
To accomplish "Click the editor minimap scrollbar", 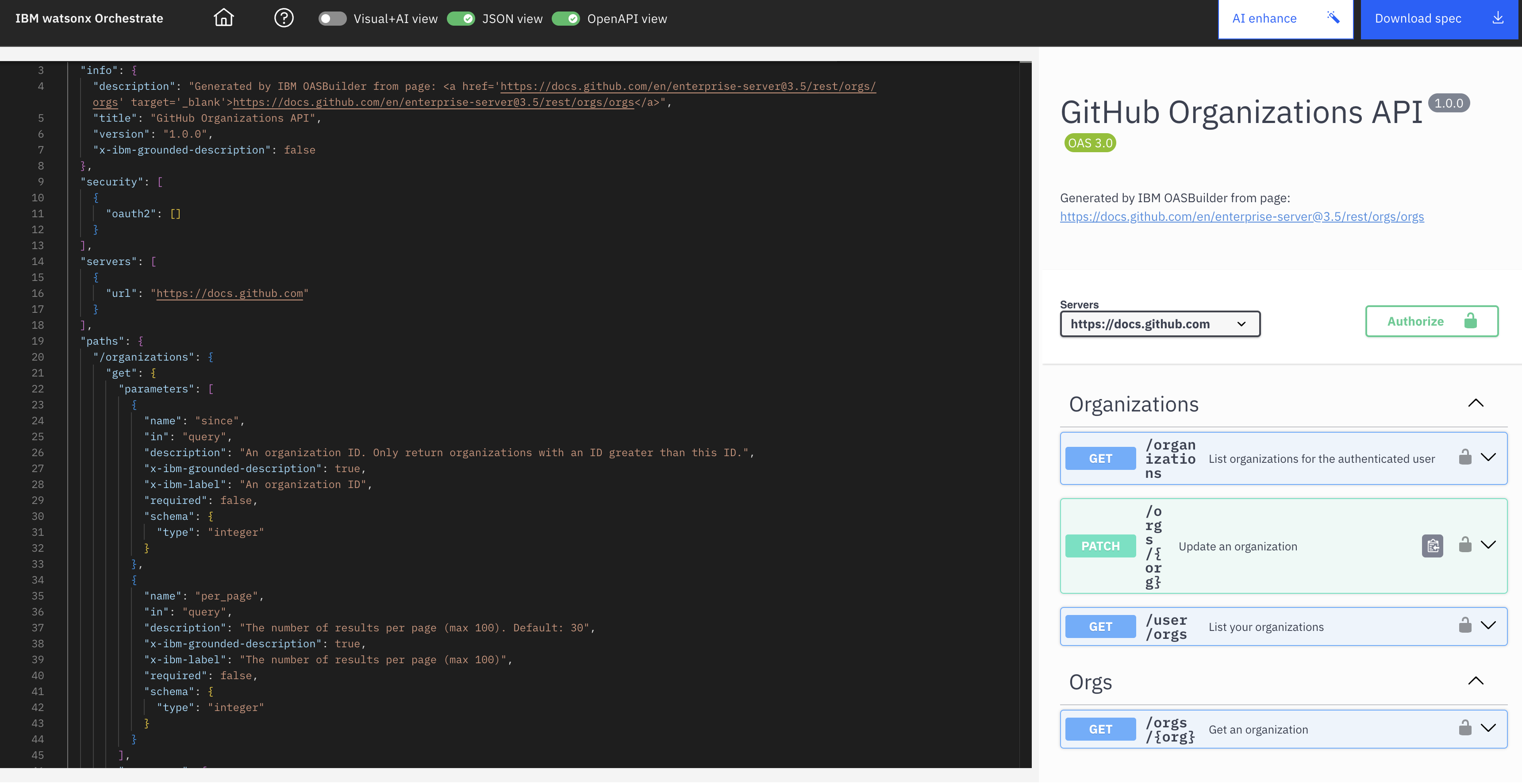I will coord(1025,414).
